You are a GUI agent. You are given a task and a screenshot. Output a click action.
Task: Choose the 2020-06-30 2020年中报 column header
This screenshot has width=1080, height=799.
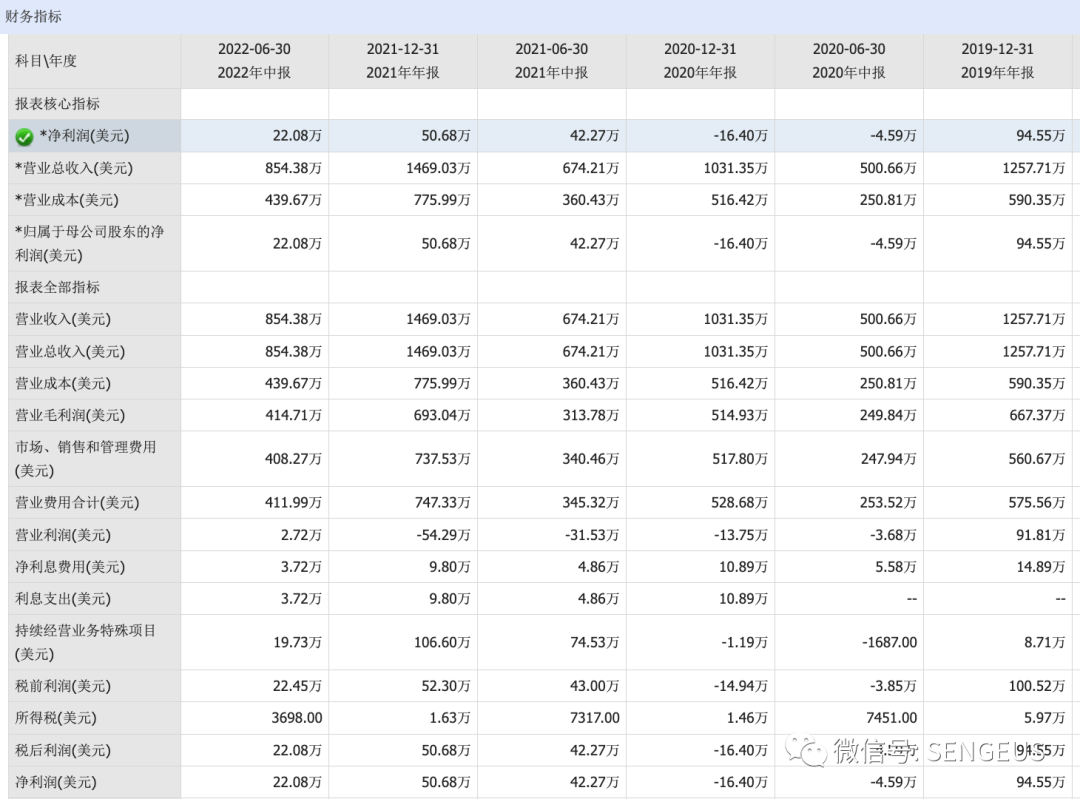pyautogui.click(x=849, y=61)
